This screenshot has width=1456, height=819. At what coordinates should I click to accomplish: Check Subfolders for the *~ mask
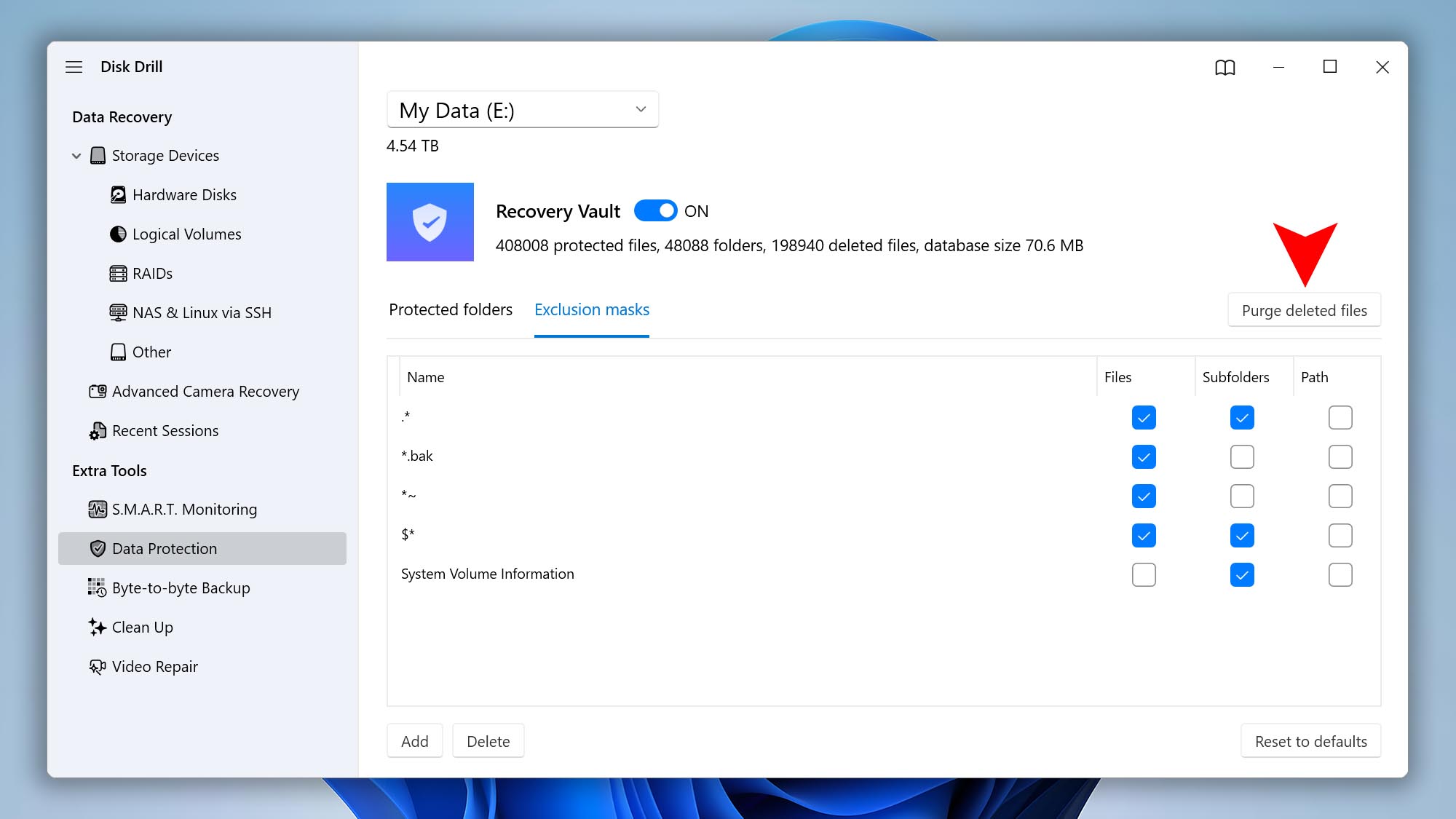[x=1242, y=496]
